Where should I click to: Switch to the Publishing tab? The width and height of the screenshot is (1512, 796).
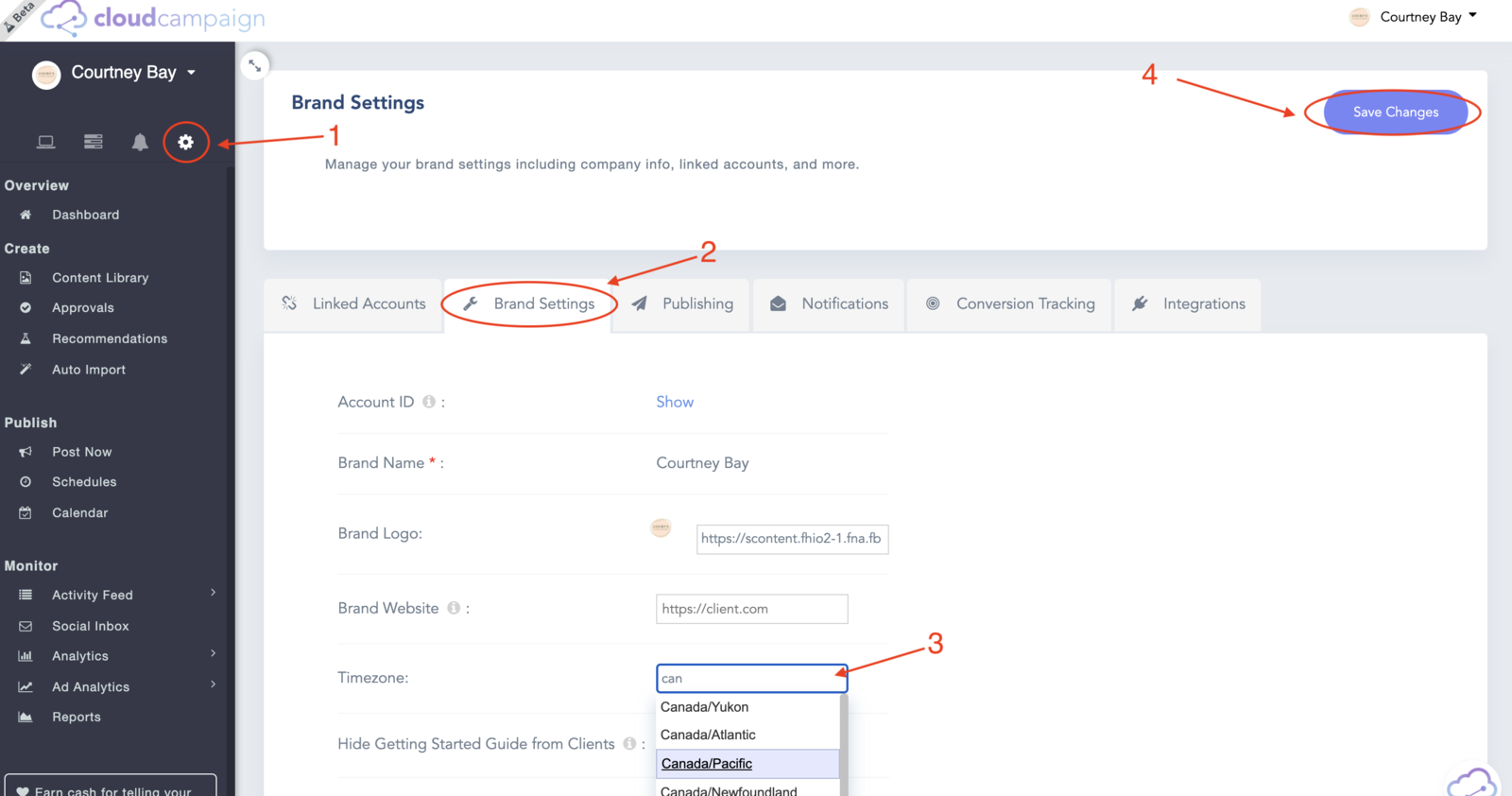click(x=681, y=304)
